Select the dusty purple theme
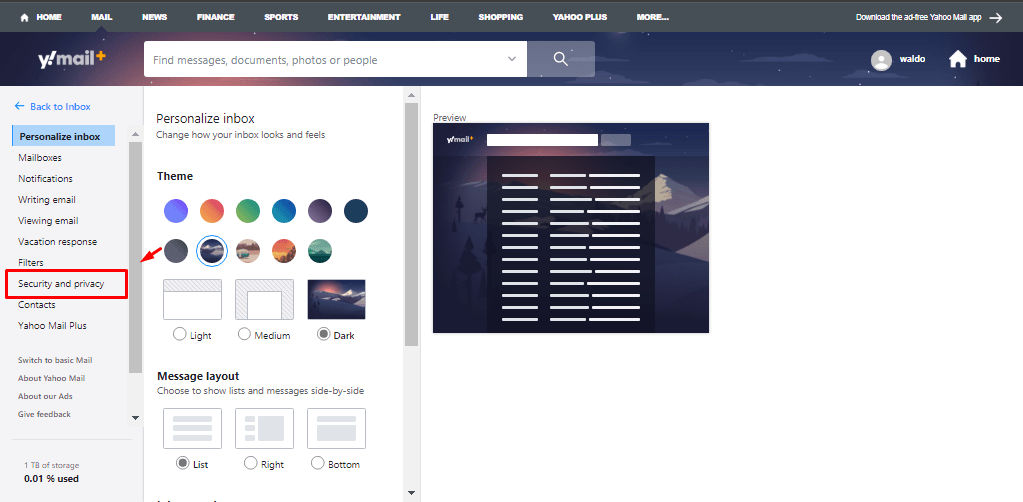This screenshot has height=502, width=1023. pos(320,211)
